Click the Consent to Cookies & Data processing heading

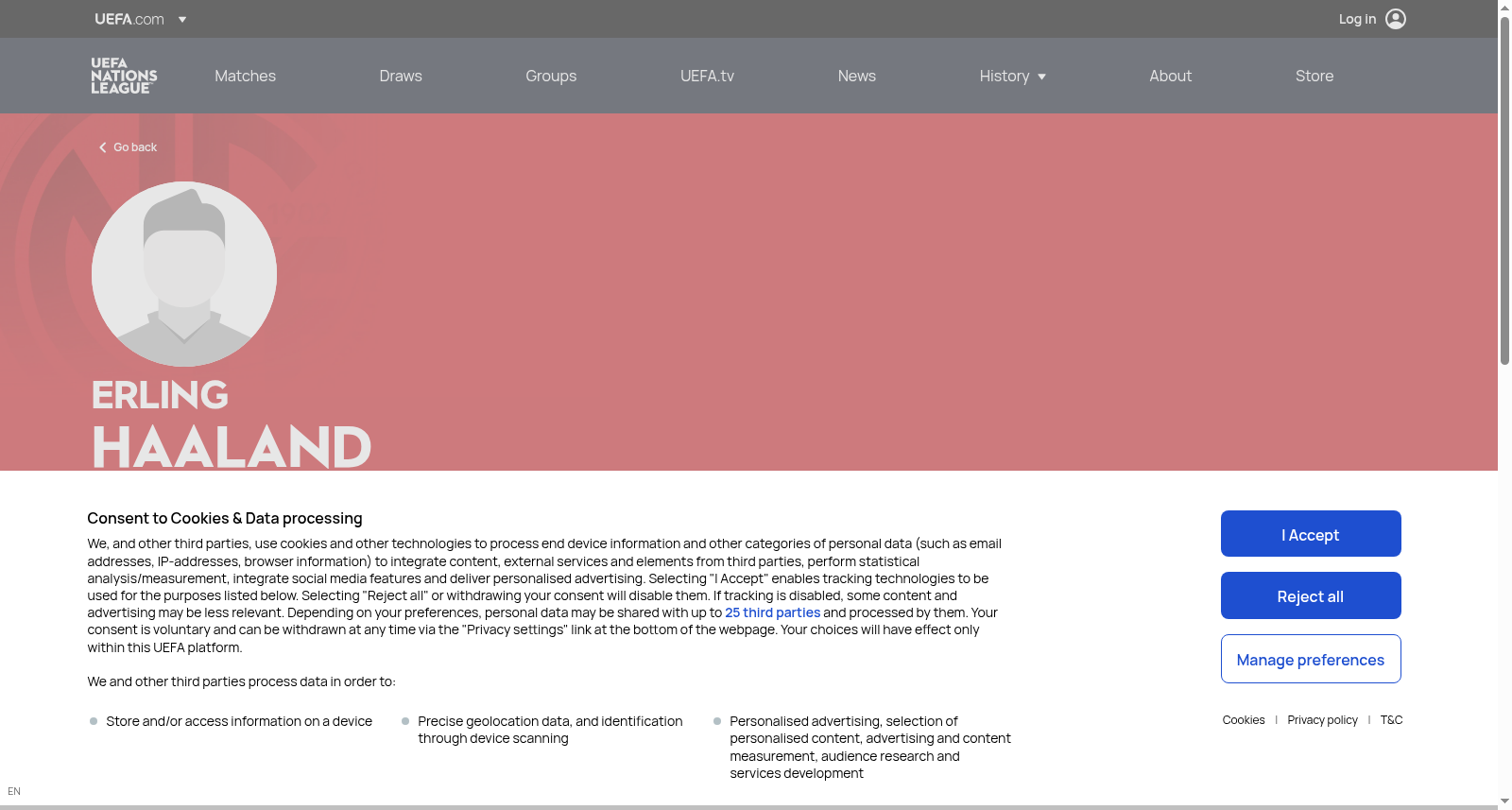click(x=225, y=518)
